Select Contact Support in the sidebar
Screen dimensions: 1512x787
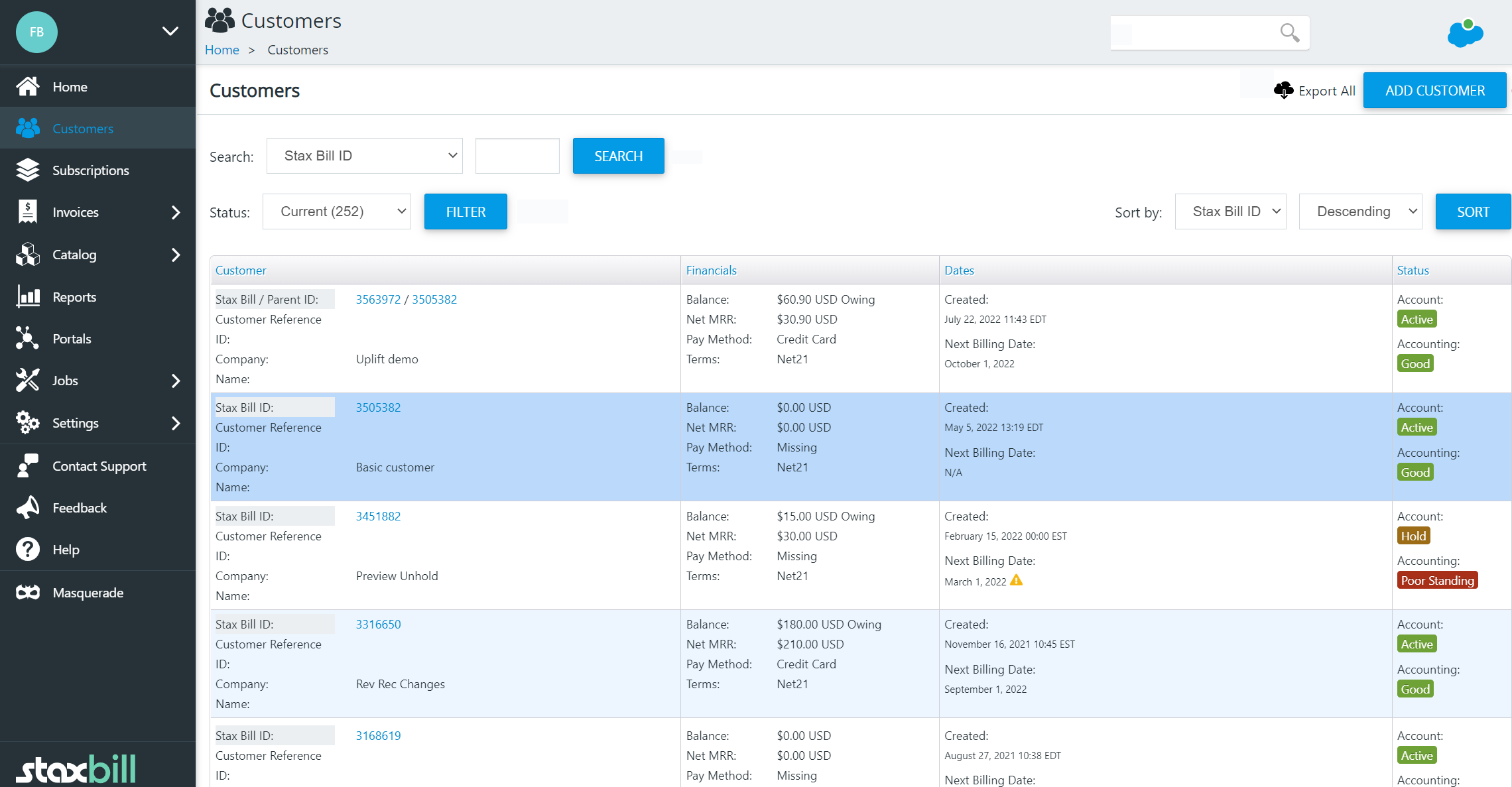(97, 466)
